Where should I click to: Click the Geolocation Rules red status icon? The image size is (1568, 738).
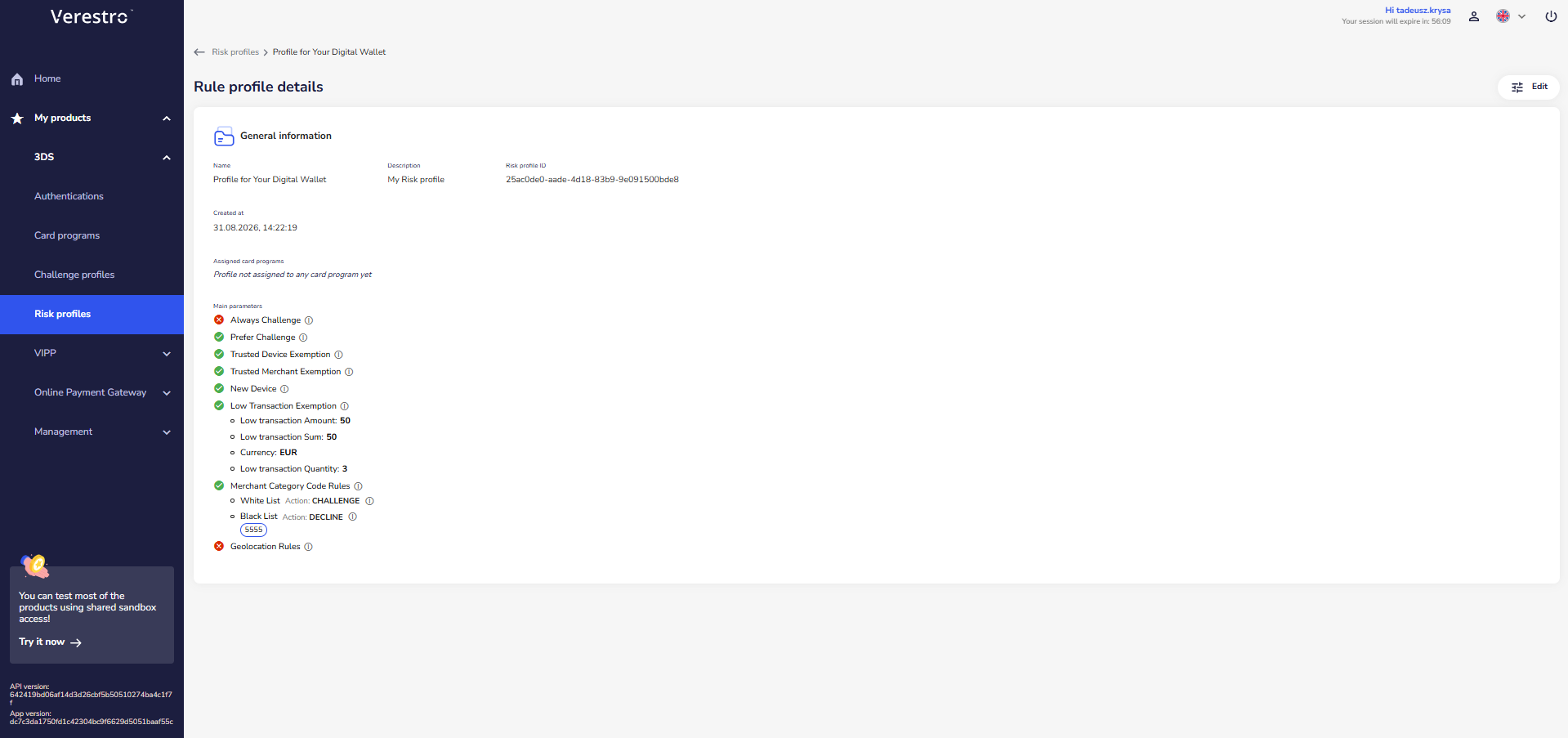pyautogui.click(x=219, y=547)
